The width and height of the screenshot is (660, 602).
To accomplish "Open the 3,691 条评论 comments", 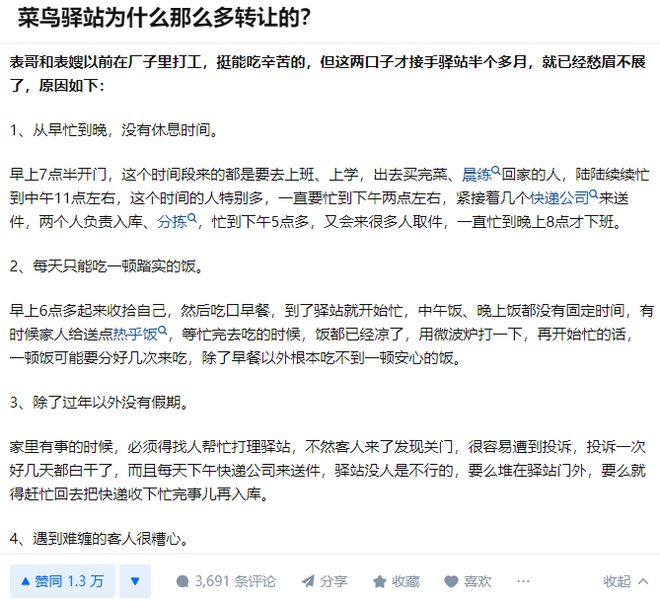I will pos(225,581).
